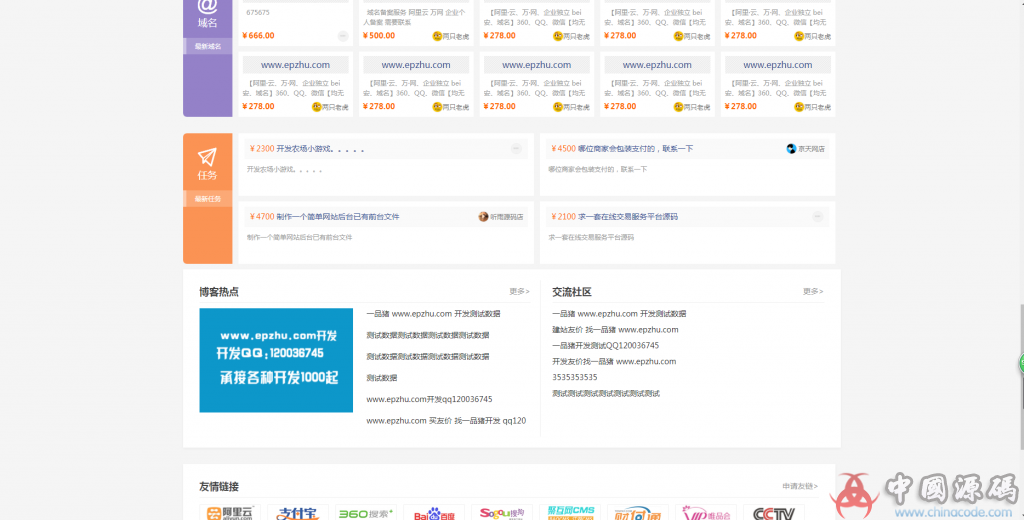Click the 博客热点 section heading
This screenshot has width=1024, height=520.
tap(219, 292)
